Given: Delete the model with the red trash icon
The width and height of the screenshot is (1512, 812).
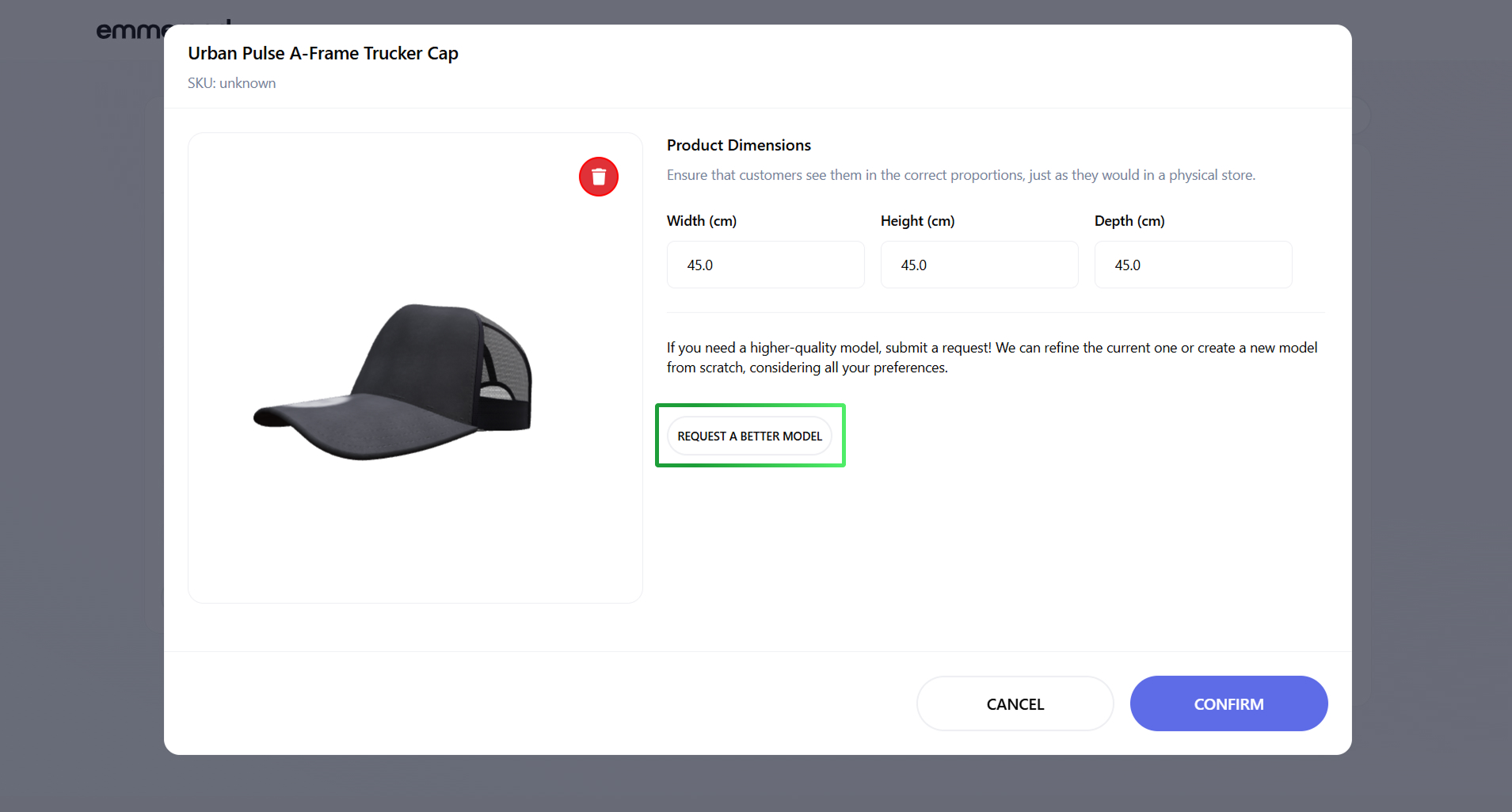Looking at the screenshot, I should [x=599, y=177].
